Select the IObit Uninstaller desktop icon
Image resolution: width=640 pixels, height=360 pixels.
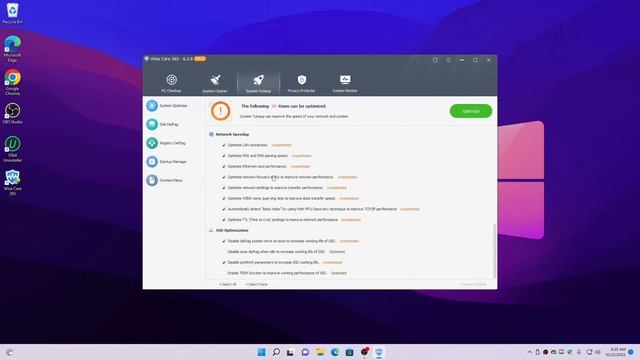pyautogui.click(x=12, y=149)
